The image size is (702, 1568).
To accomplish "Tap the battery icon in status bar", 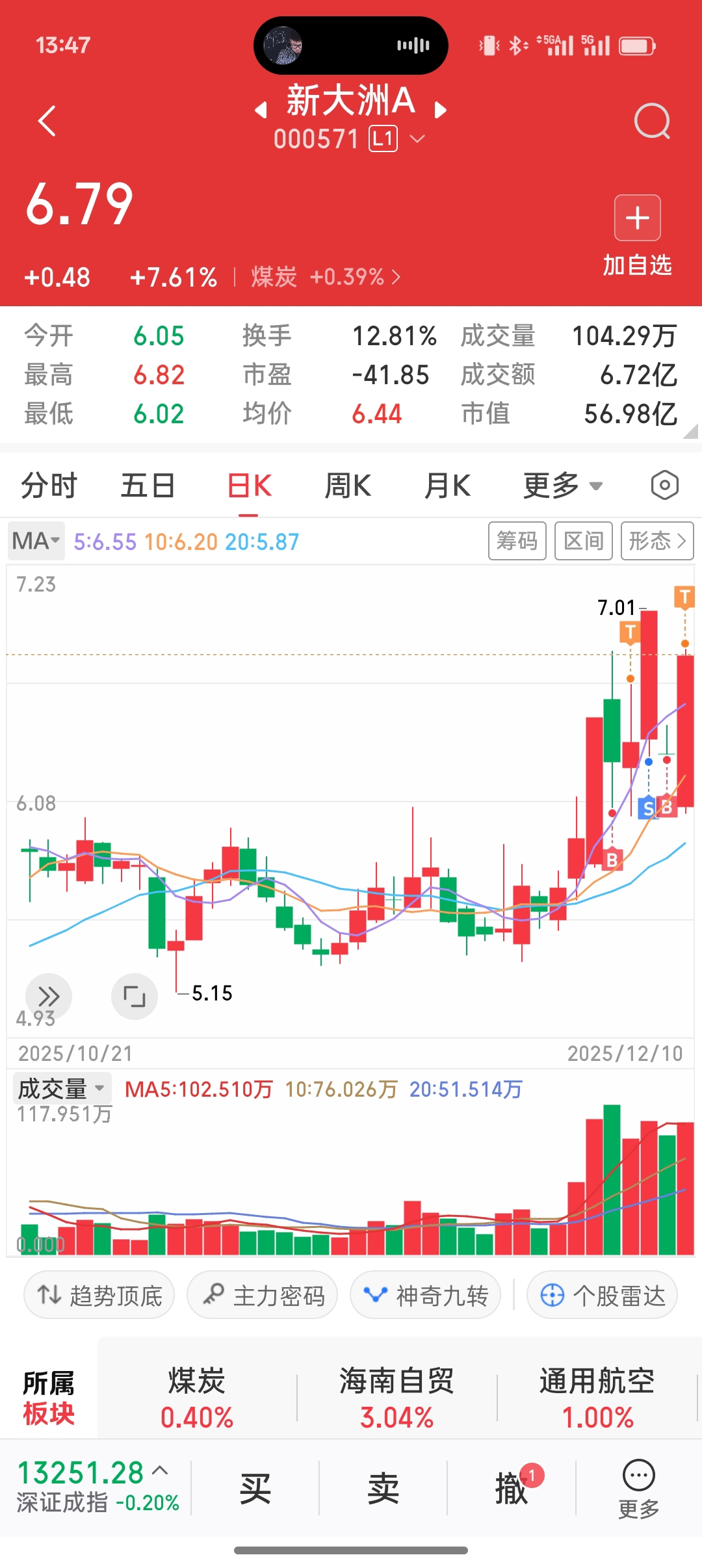I will [637, 46].
